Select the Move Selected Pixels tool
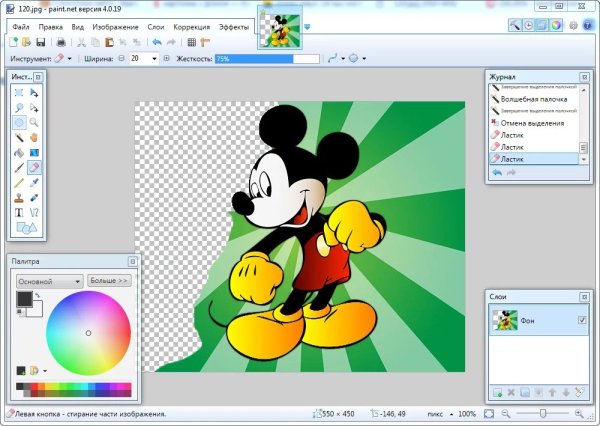Viewport: 600px width, 426px height. (x=34, y=93)
